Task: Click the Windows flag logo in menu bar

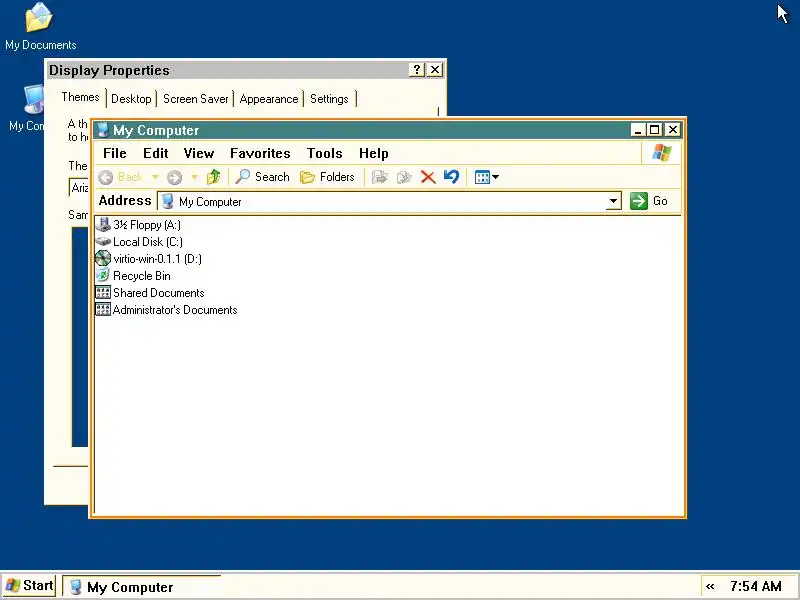Action: pyautogui.click(x=662, y=153)
